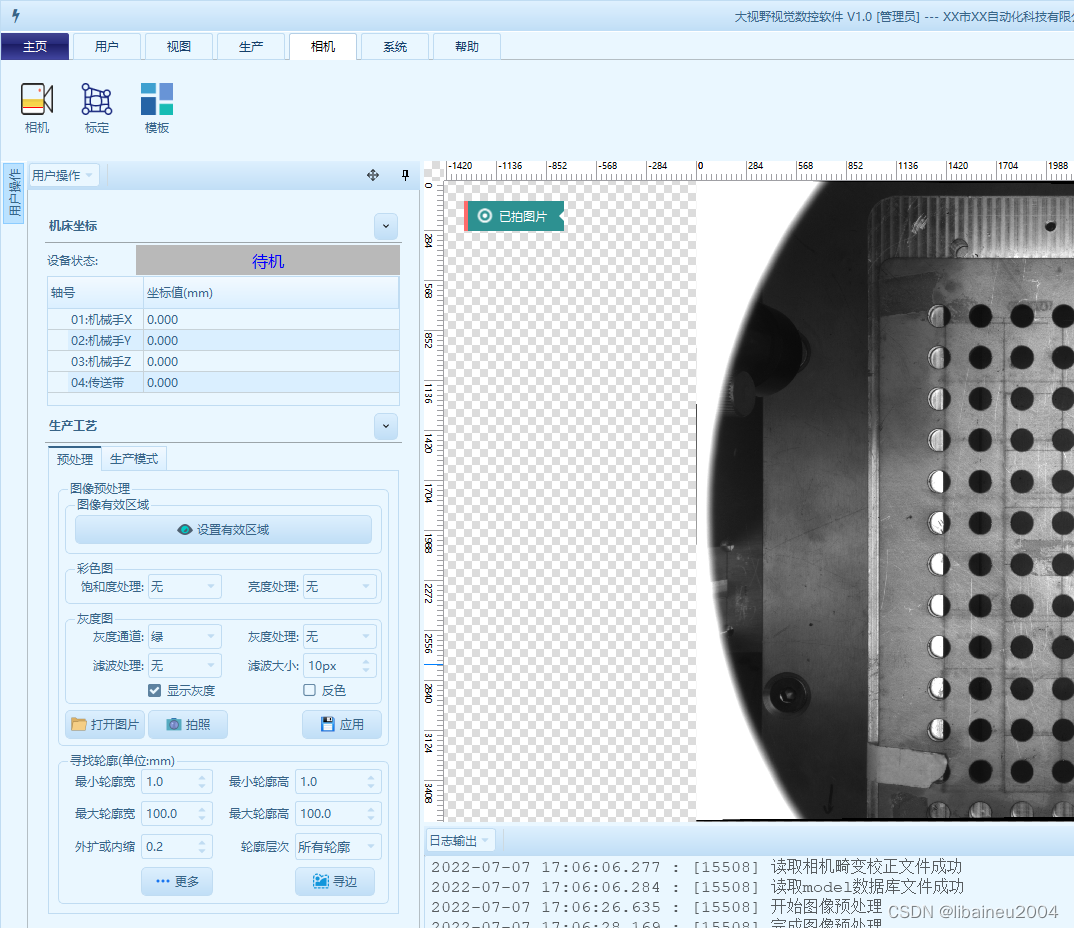Screen dimensions: 1074x928
Task: Toggle the 反色 checkbox
Action: click(x=310, y=690)
